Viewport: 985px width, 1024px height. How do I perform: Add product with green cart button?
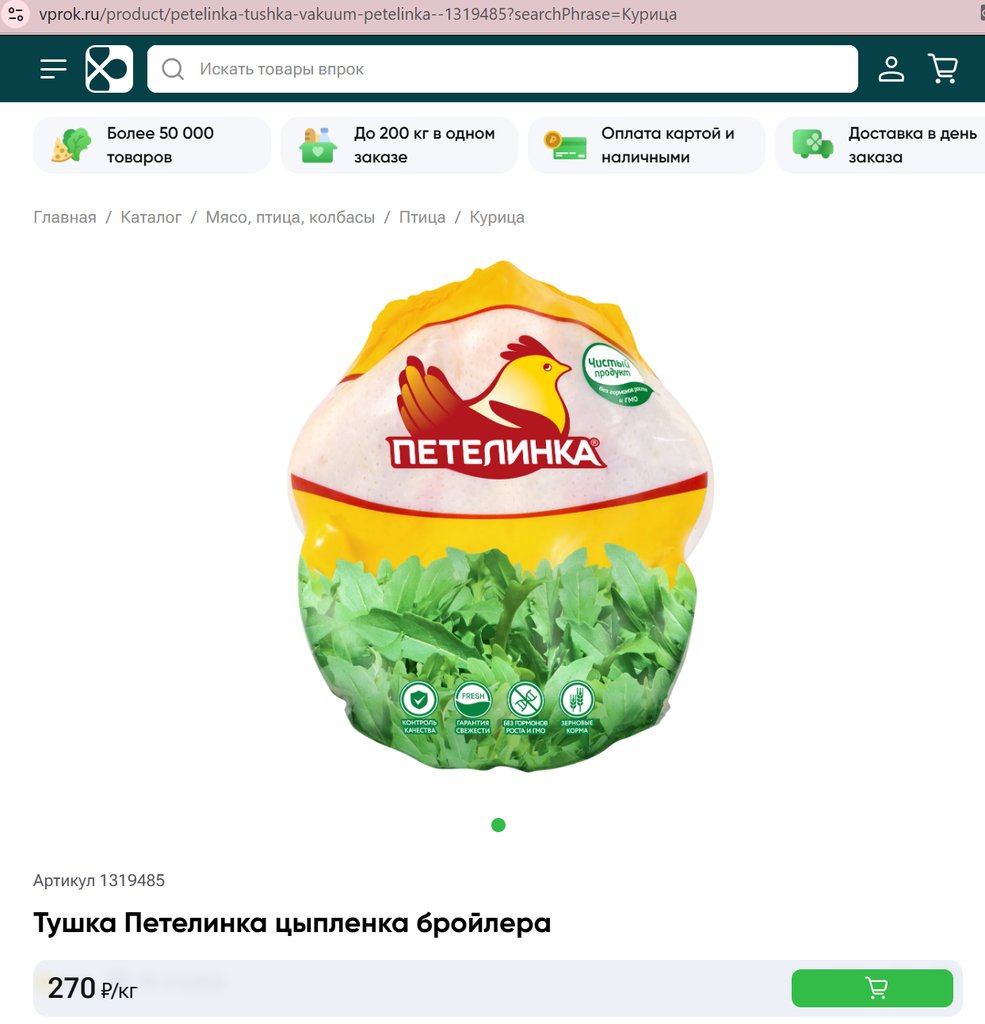tap(872, 988)
